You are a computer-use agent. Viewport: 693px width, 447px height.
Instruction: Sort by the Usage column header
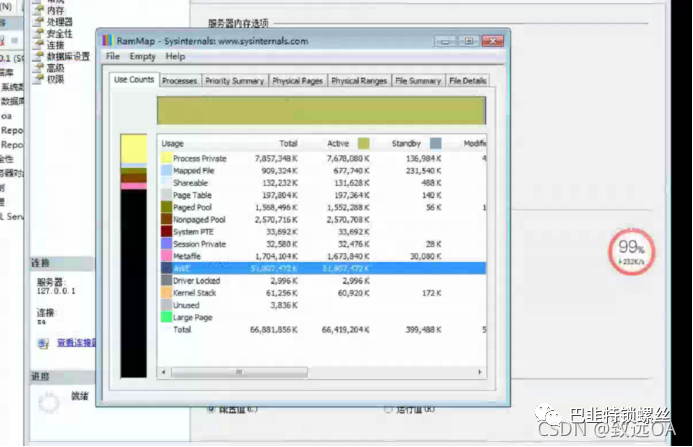coord(172,144)
